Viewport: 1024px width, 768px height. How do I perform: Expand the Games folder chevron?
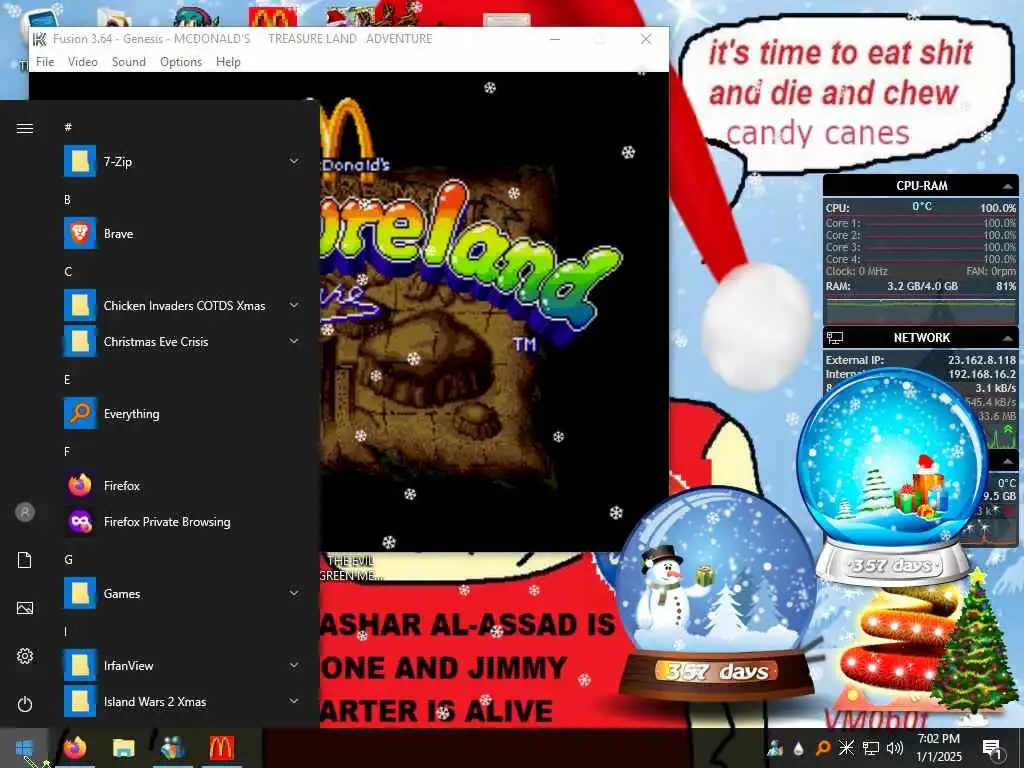(x=295, y=593)
